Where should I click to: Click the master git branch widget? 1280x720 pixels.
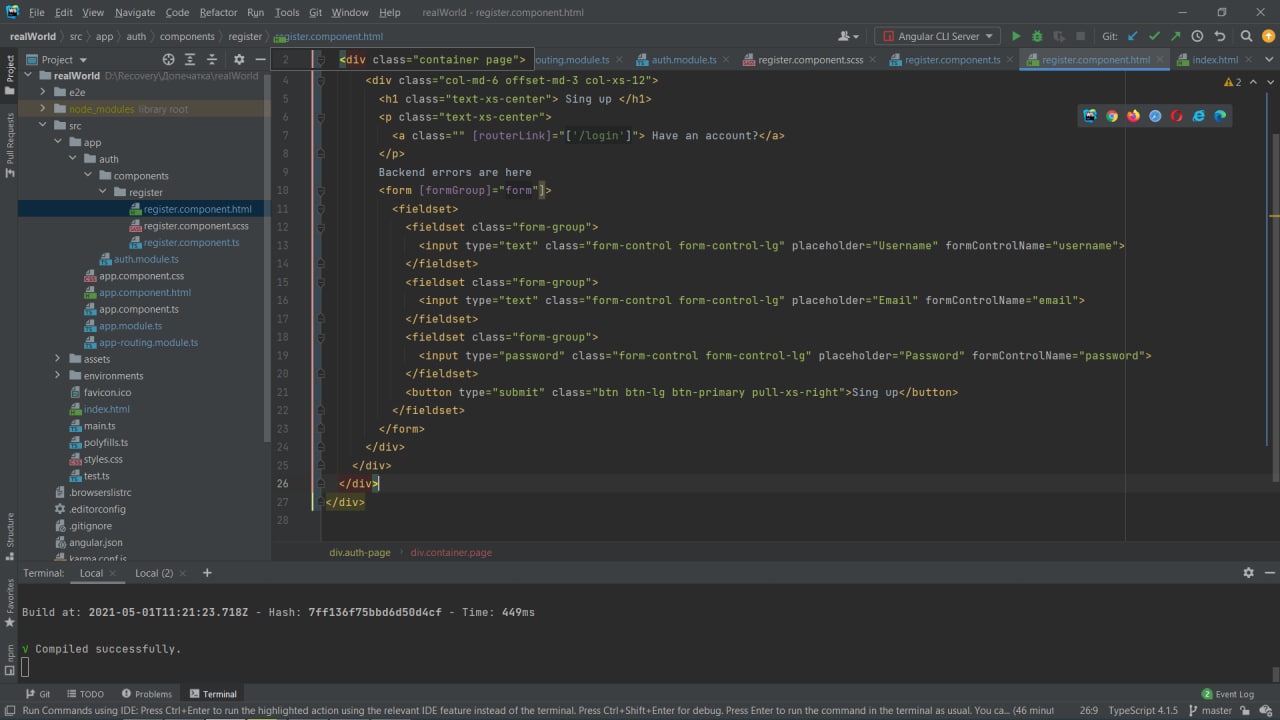[1210, 710]
